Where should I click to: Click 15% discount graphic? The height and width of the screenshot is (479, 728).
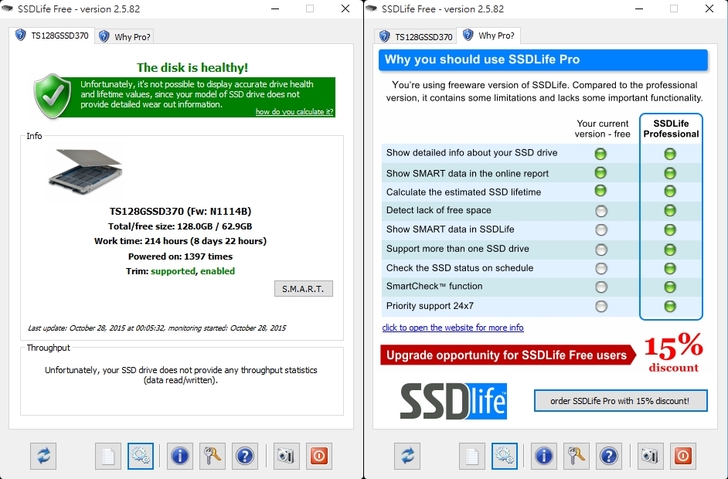[x=673, y=353]
